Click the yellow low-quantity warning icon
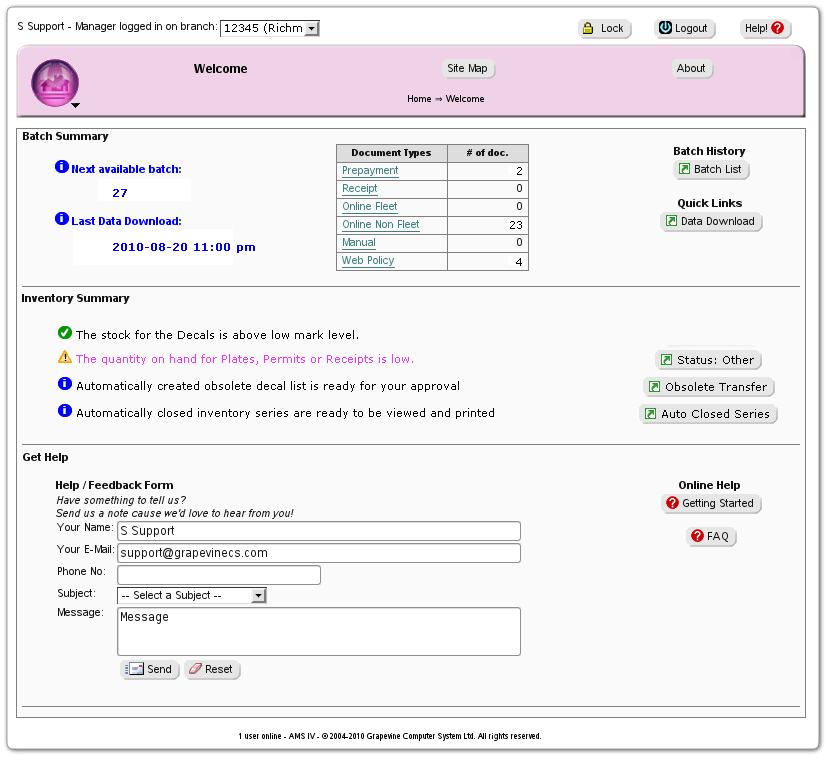 pos(65,357)
